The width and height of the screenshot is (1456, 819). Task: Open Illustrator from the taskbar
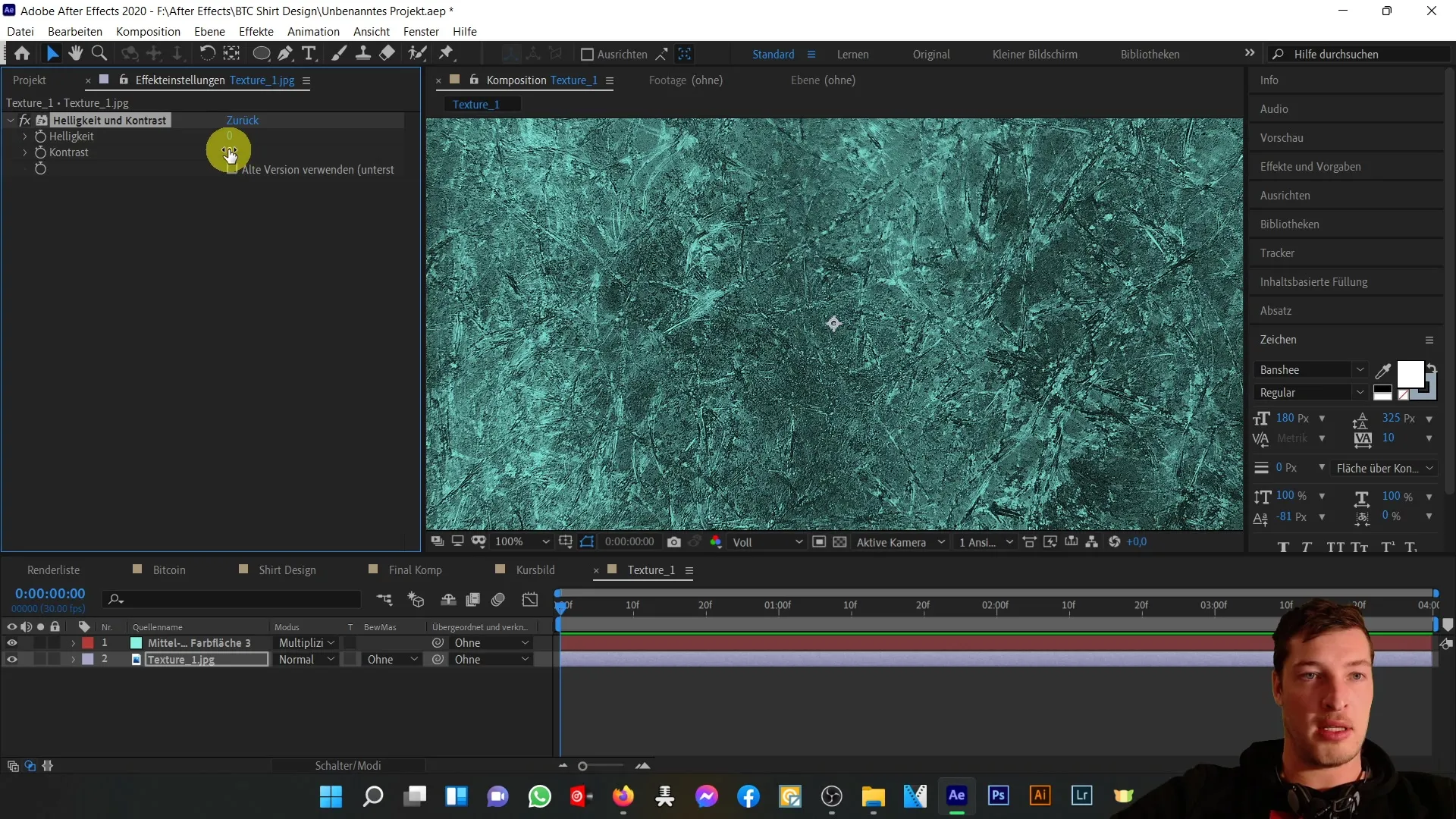(1040, 795)
